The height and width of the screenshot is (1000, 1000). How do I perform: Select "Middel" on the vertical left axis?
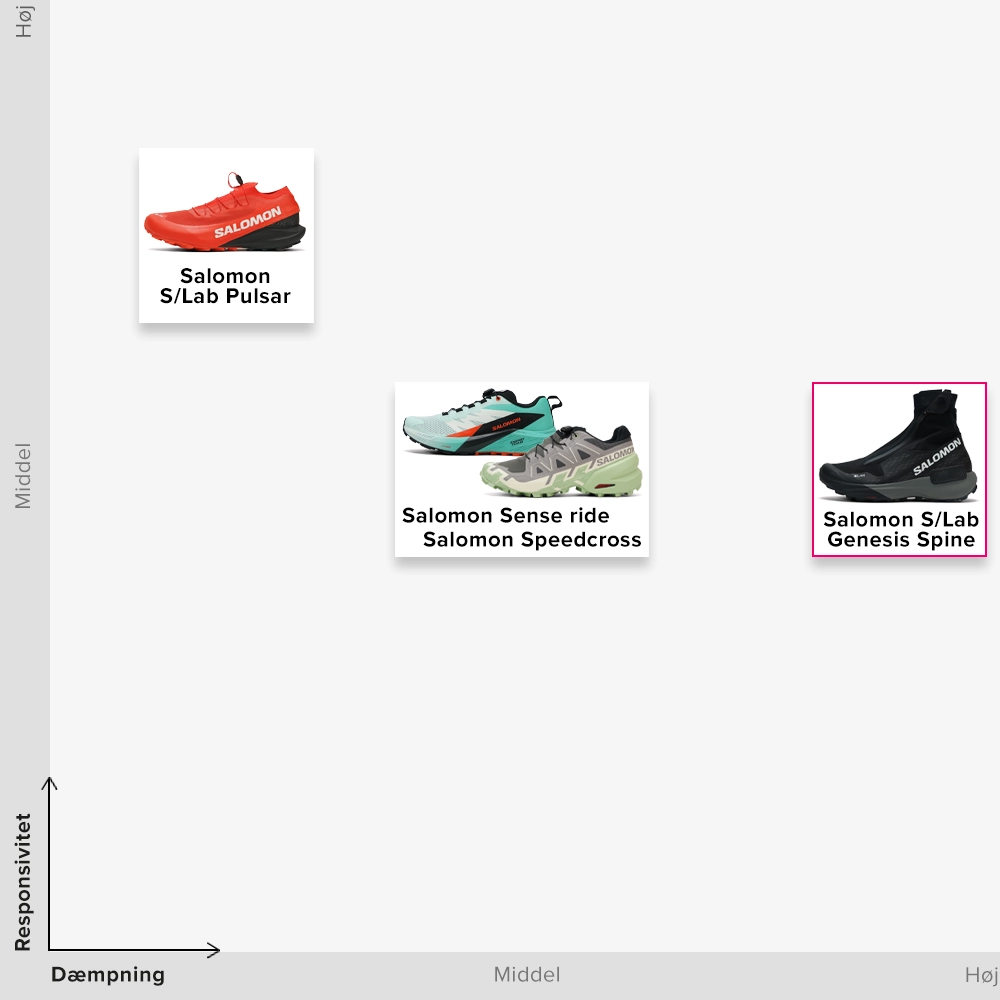(x=23, y=476)
